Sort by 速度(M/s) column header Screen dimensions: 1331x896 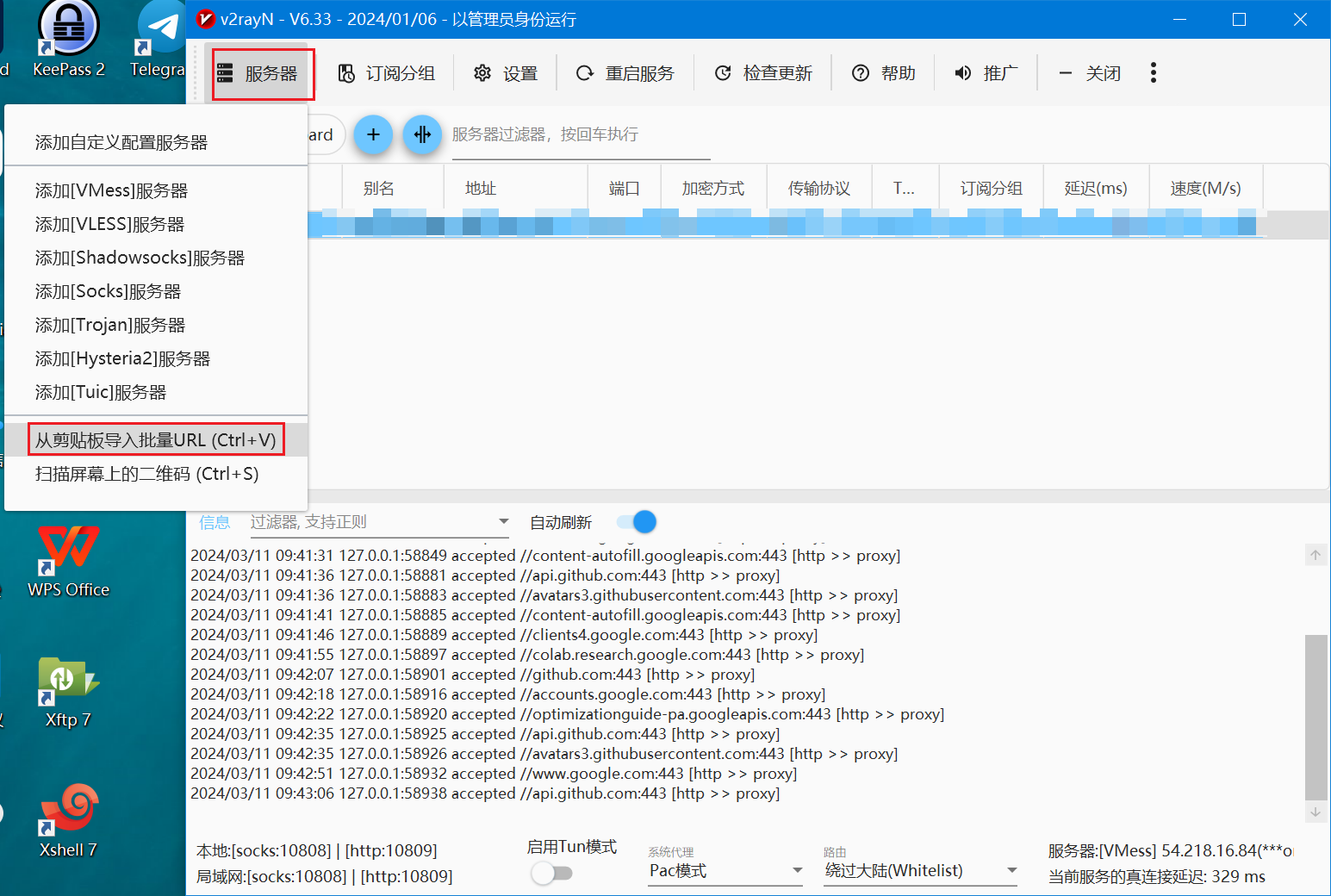1206,188
